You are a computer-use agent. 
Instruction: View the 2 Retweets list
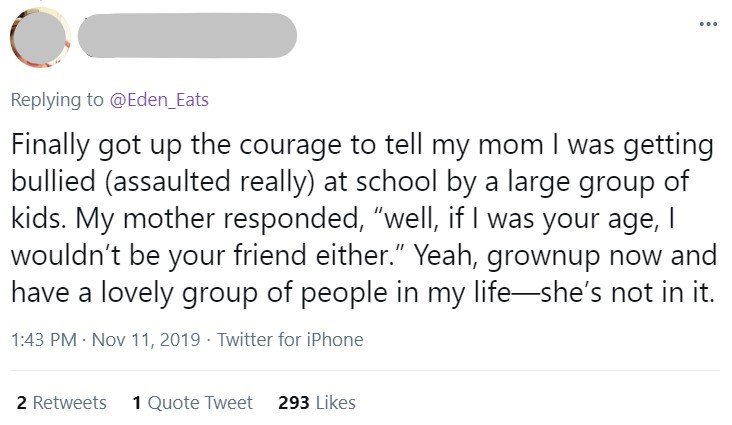[62, 402]
